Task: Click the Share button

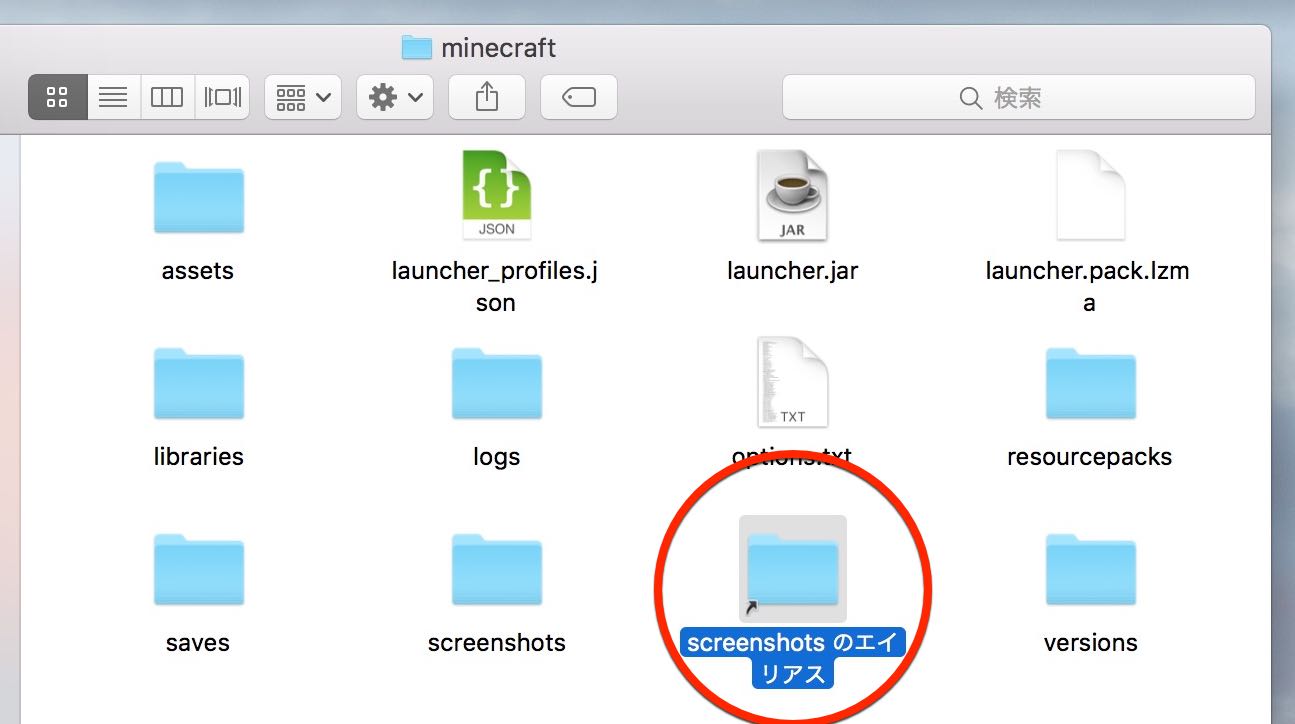Action: pos(487,97)
